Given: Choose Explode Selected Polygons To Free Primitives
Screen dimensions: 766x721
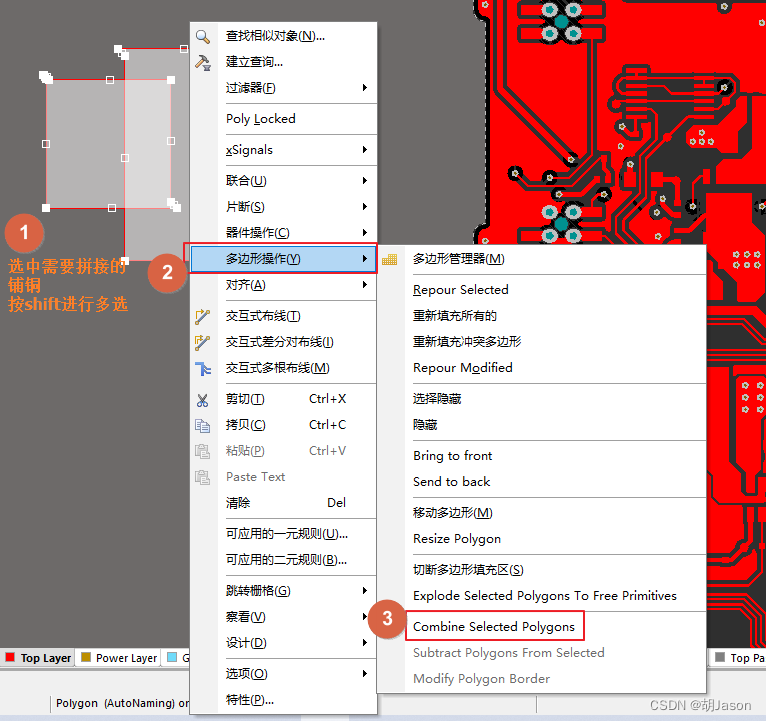Looking at the screenshot, I should tap(542, 595).
